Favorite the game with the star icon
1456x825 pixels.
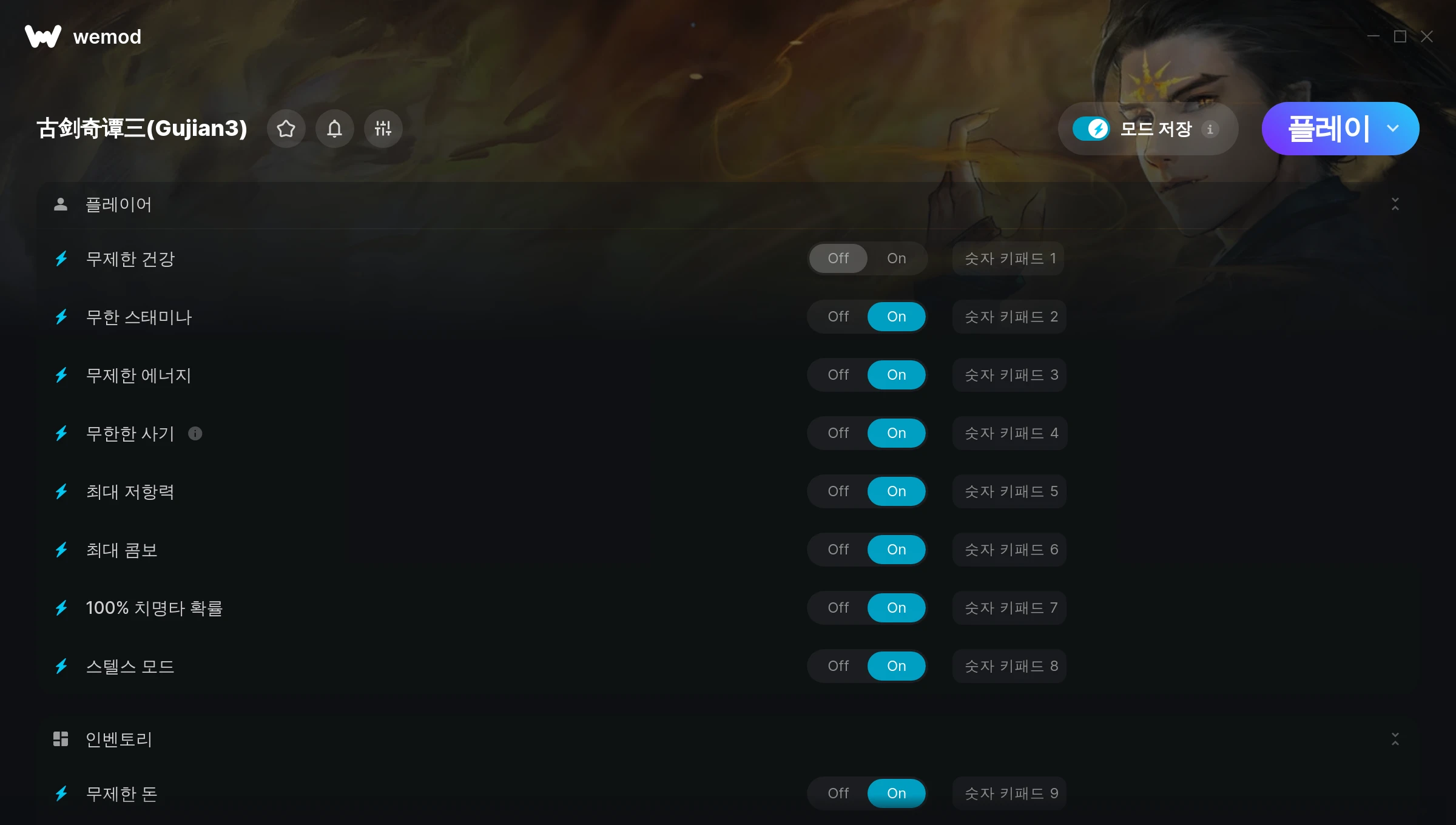(286, 129)
